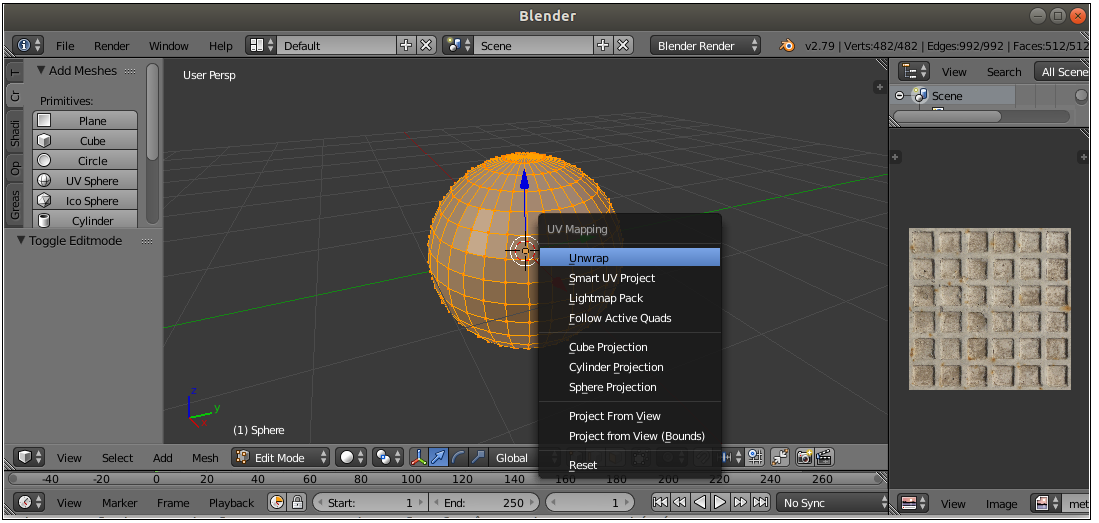The height and width of the screenshot is (523, 1099).
Task: Open the Global transform orientation dropdown
Action: pos(514,458)
